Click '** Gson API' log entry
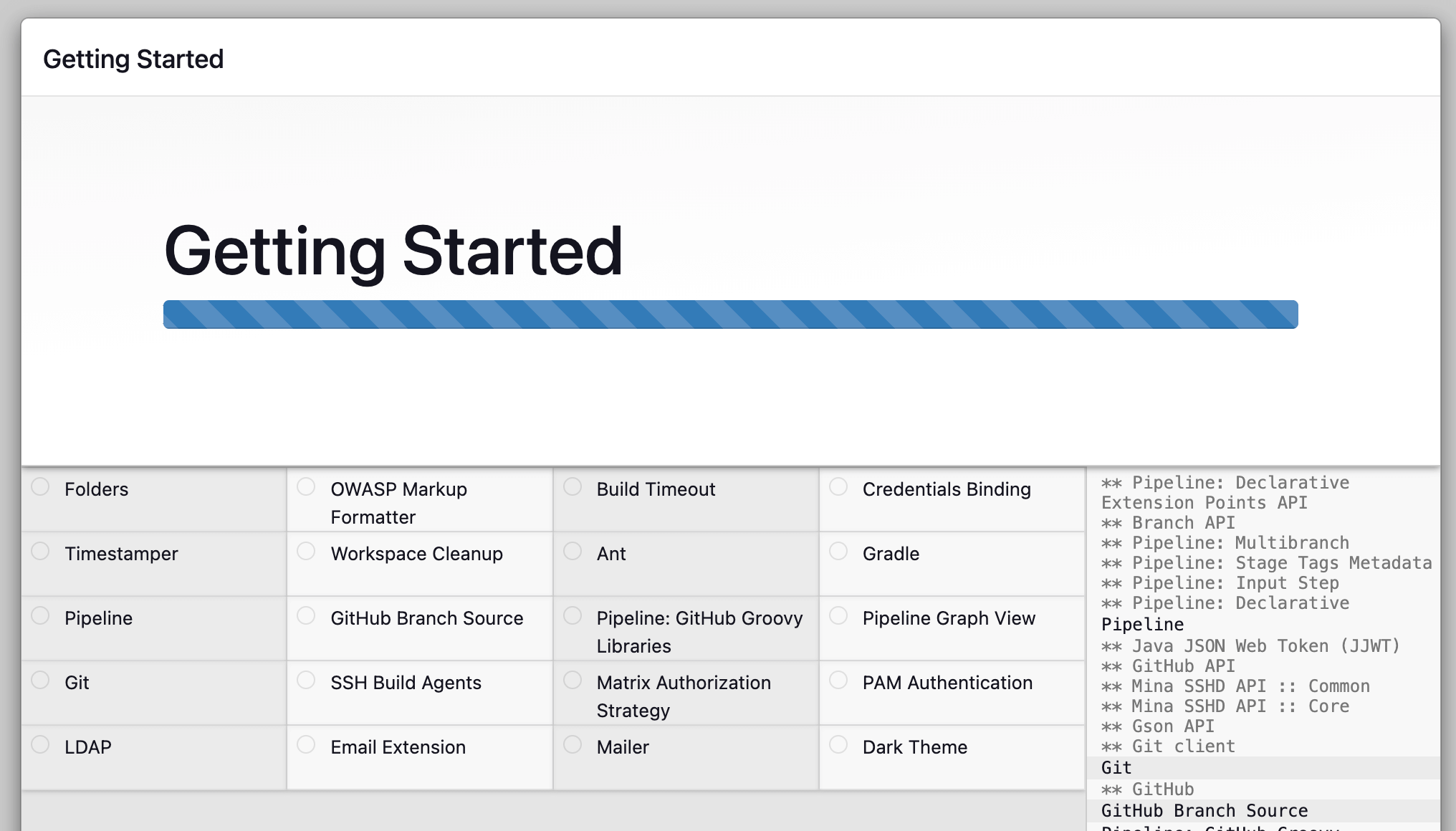The height and width of the screenshot is (831, 1456). (x=1158, y=726)
